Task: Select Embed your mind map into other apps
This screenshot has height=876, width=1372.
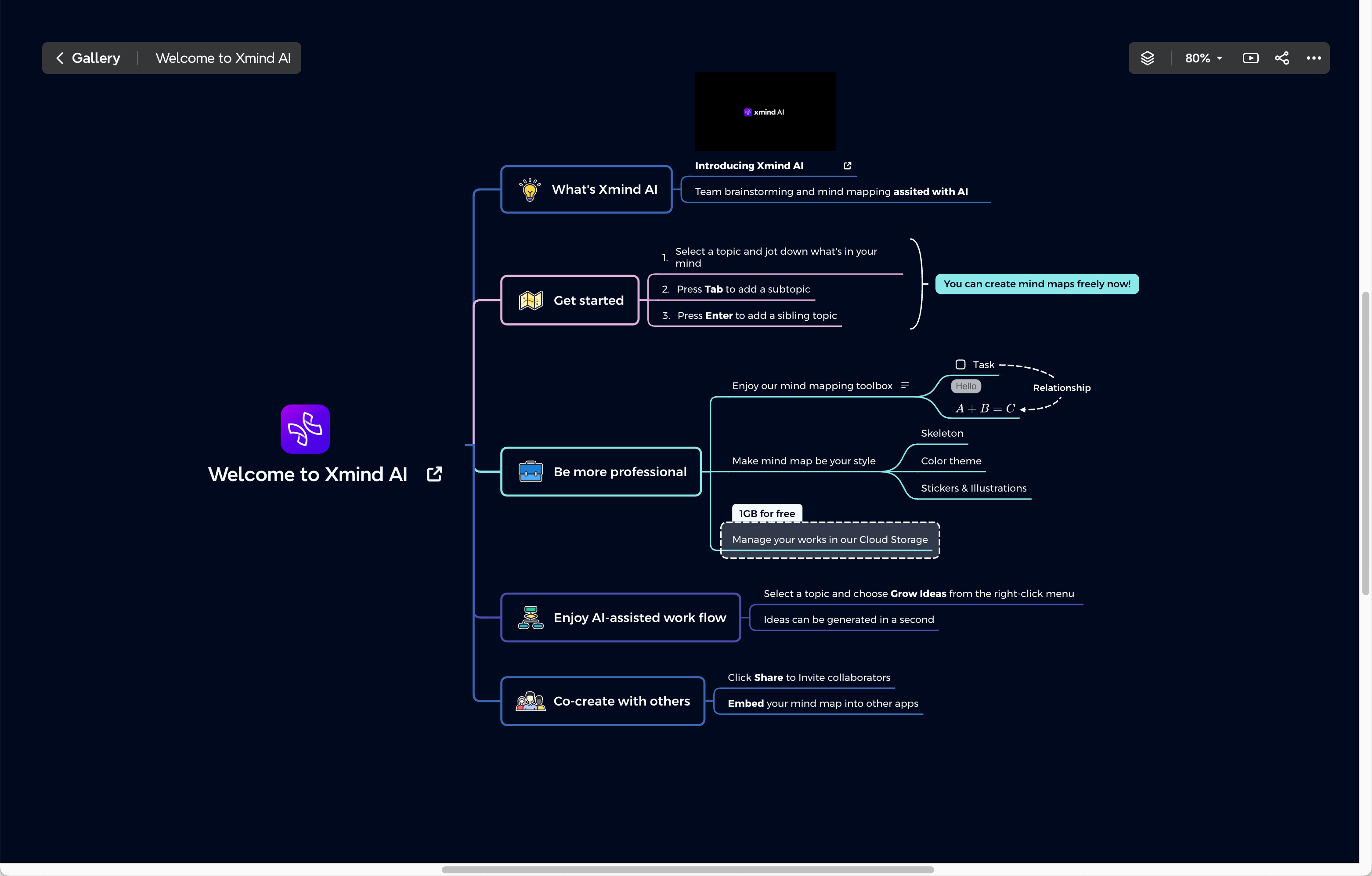Action: click(823, 704)
